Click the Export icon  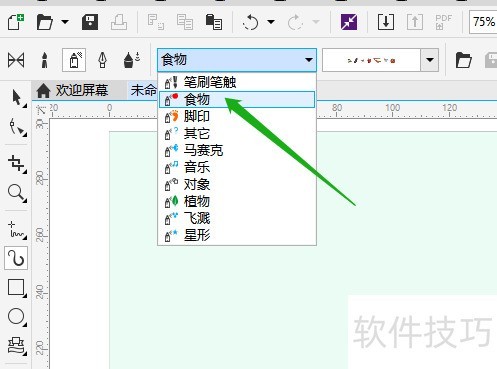pos(415,22)
